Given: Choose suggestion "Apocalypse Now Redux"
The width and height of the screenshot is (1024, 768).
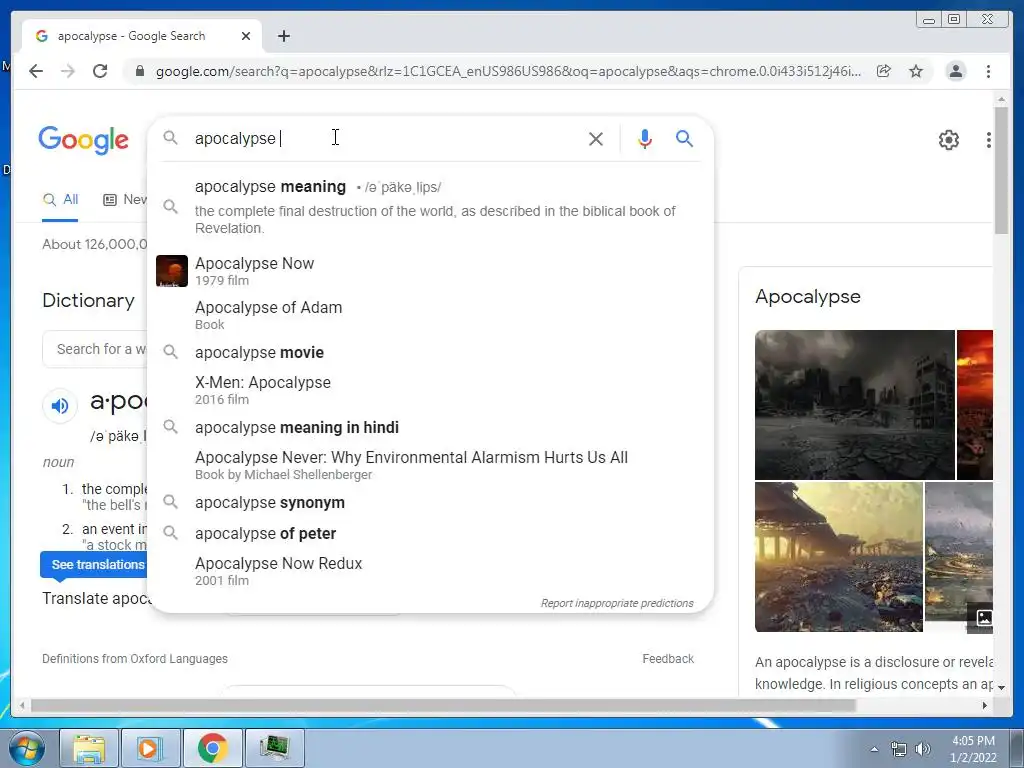Looking at the screenshot, I should pos(431,571).
